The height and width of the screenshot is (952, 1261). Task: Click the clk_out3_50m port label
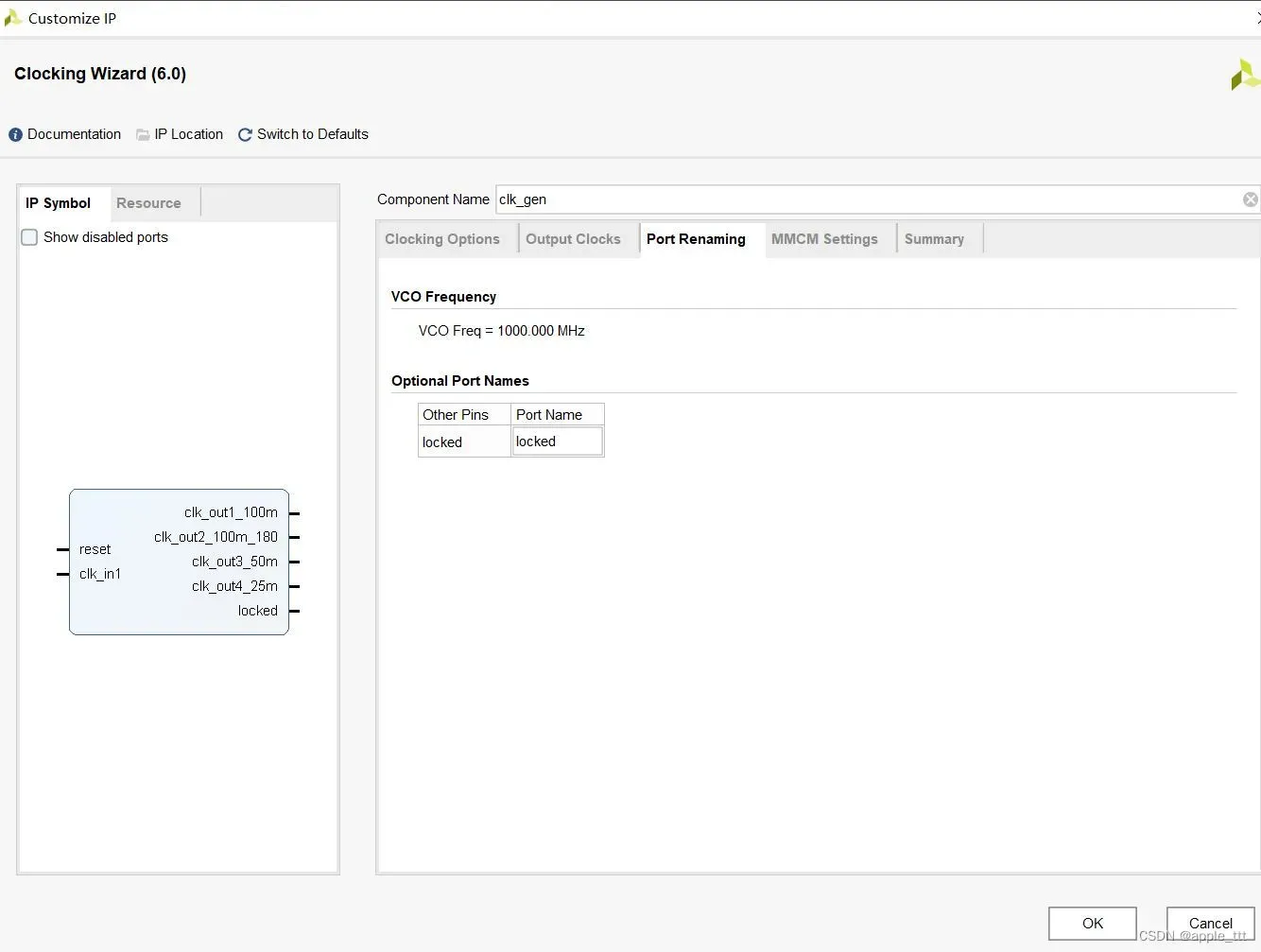coord(234,562)
